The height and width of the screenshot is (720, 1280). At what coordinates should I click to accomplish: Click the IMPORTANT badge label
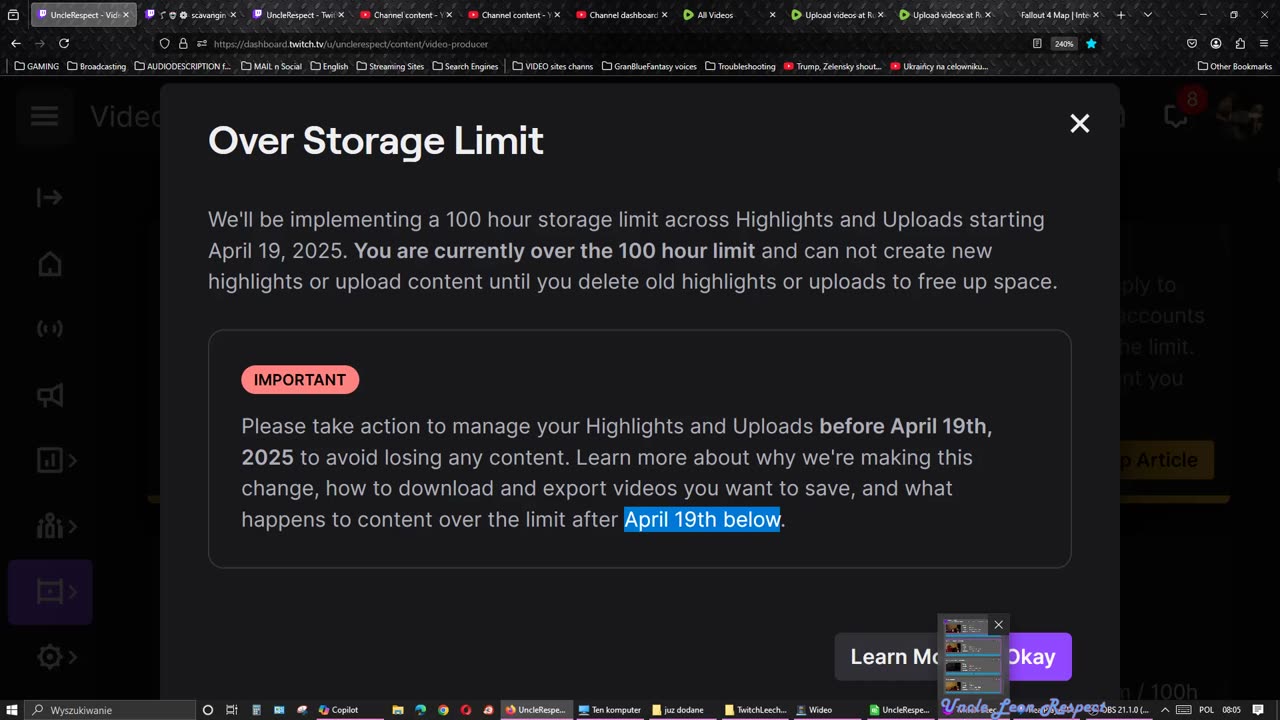click(300, 380)
